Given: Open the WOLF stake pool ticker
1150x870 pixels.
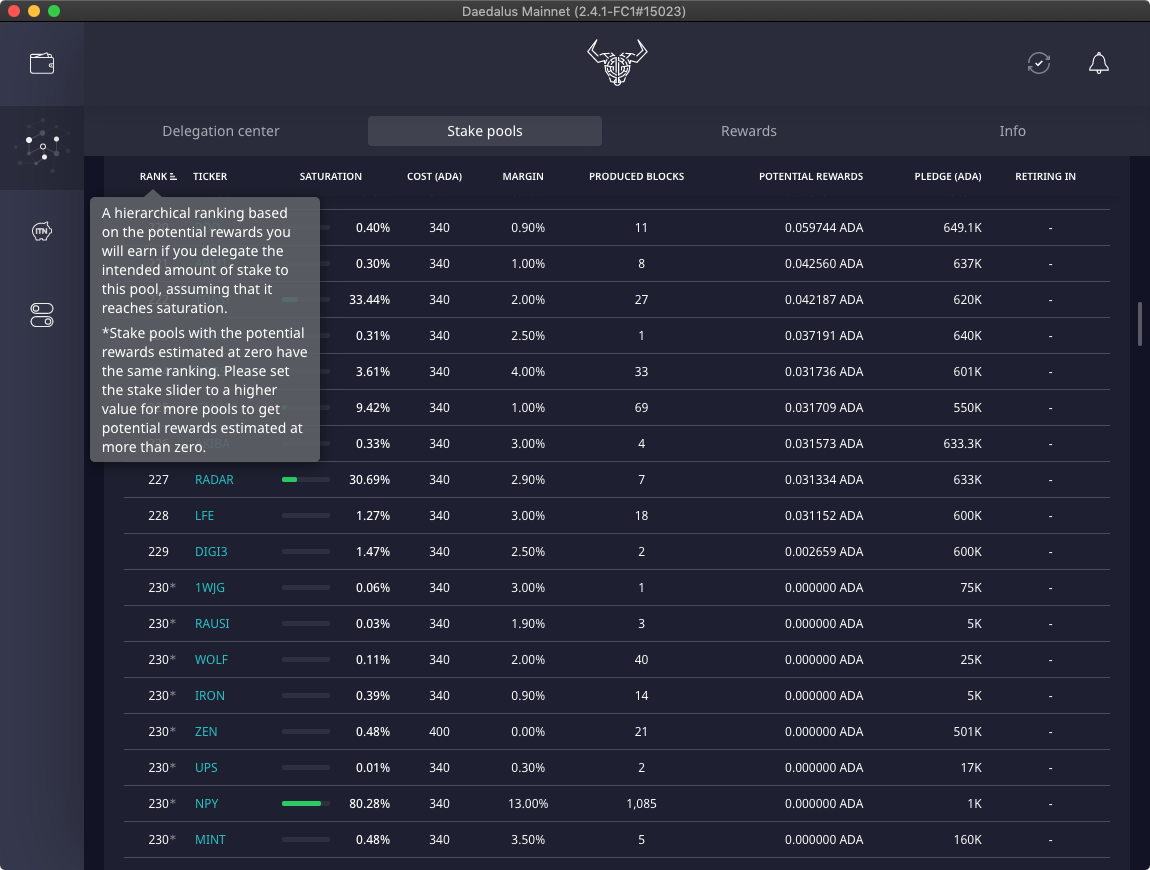Looking at the screenshot, I should 211,659.
